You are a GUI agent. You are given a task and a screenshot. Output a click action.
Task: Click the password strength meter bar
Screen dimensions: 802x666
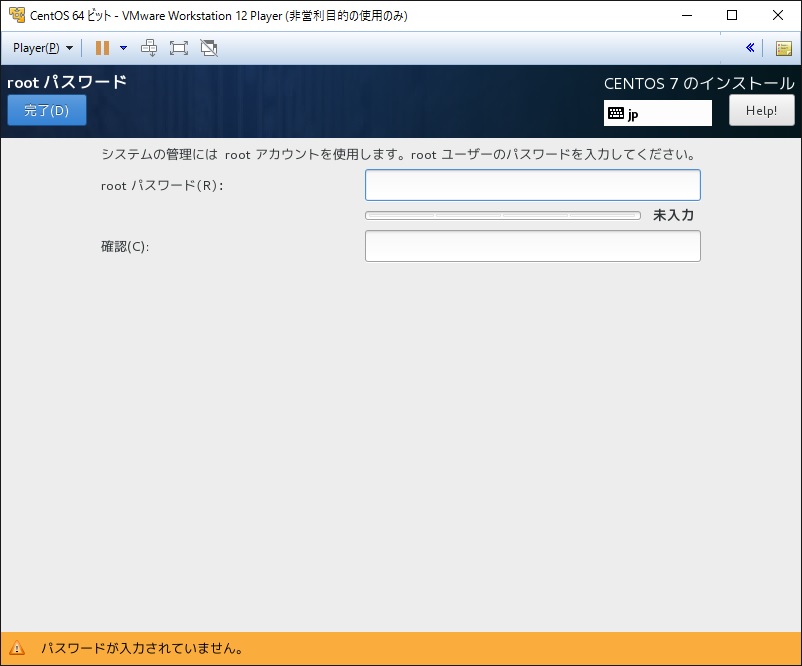[x=503, y=214]
